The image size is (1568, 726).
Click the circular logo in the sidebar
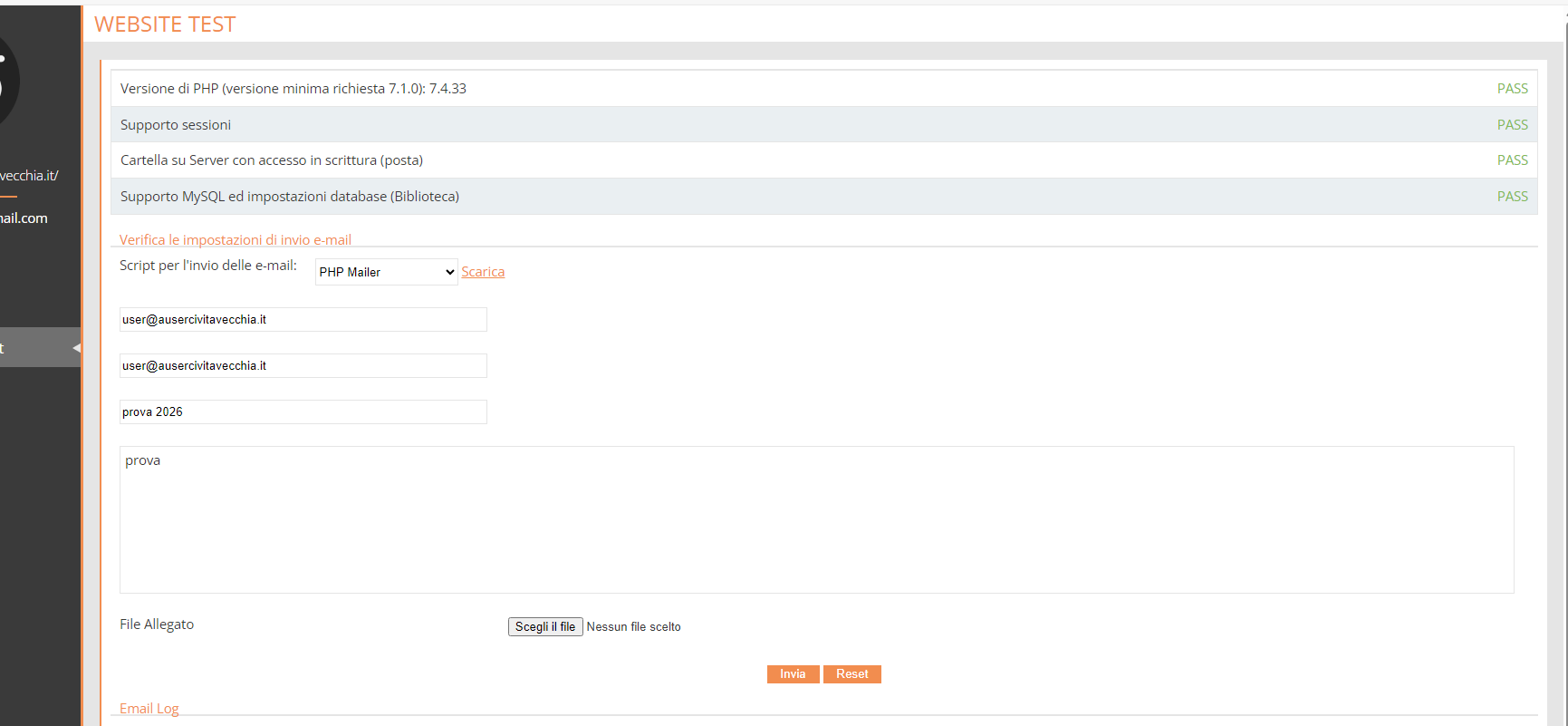pos(7,83)
